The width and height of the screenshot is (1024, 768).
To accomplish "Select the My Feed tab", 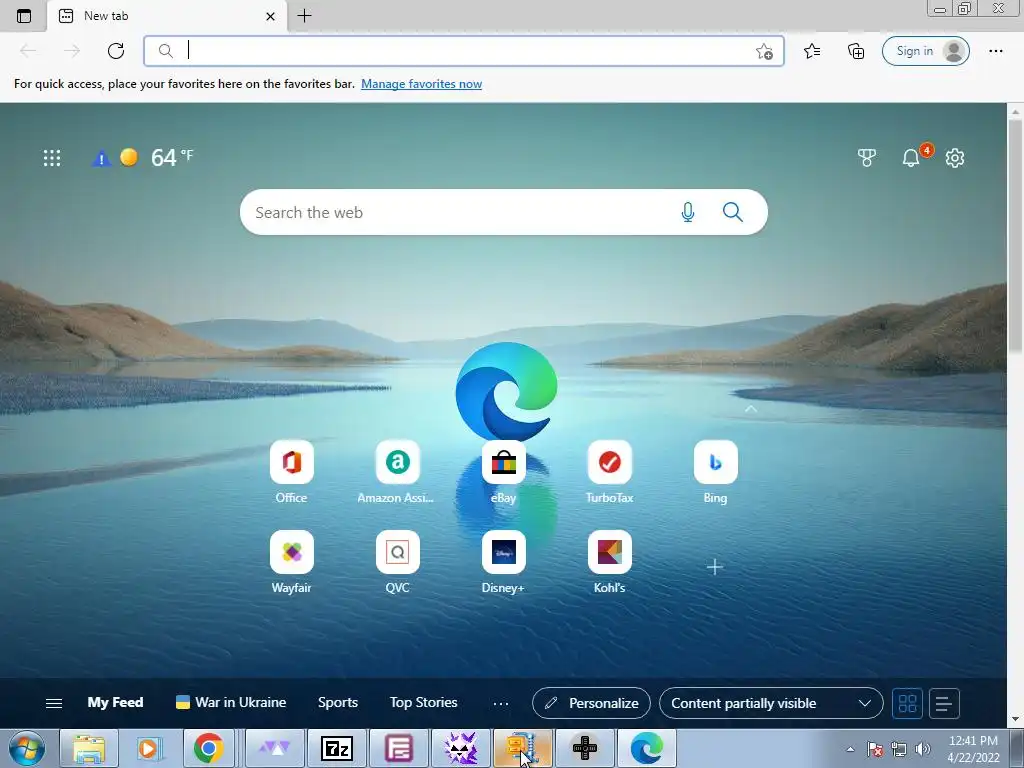I will tap(116, 703).
